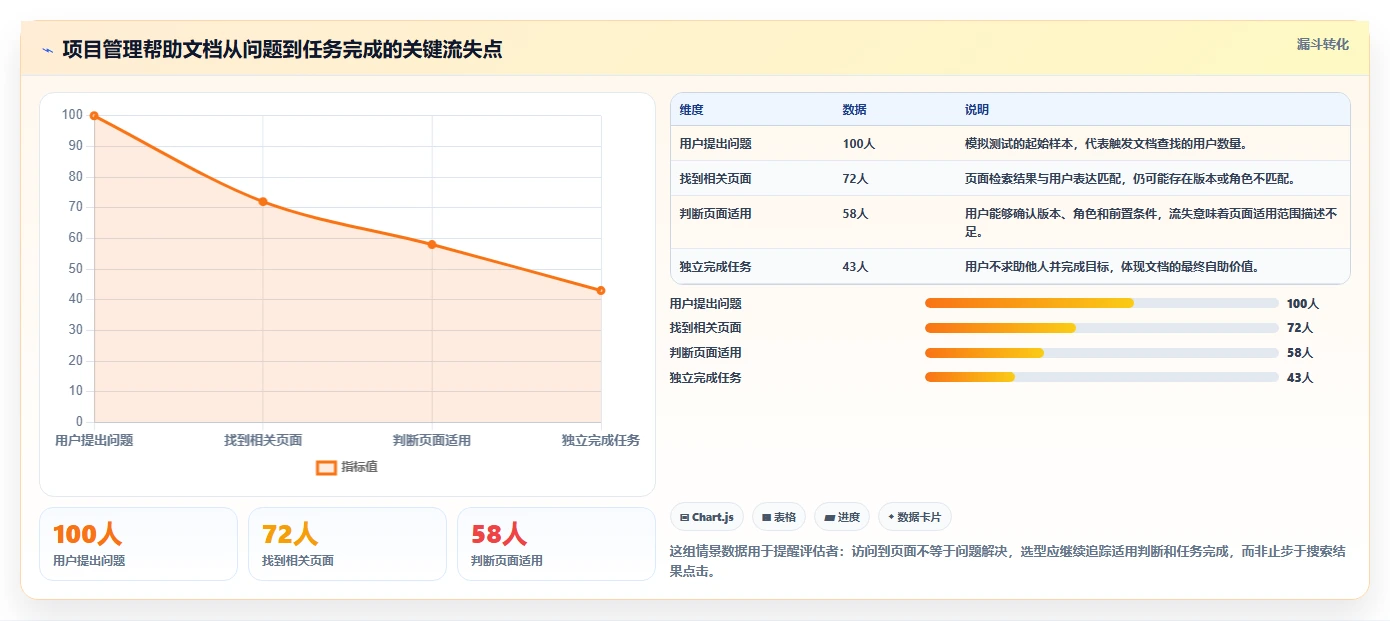The height and width of the screenshot is (621, 1390).
Task: Click the 找到相关页面 progress bar
Action: 1102,328
